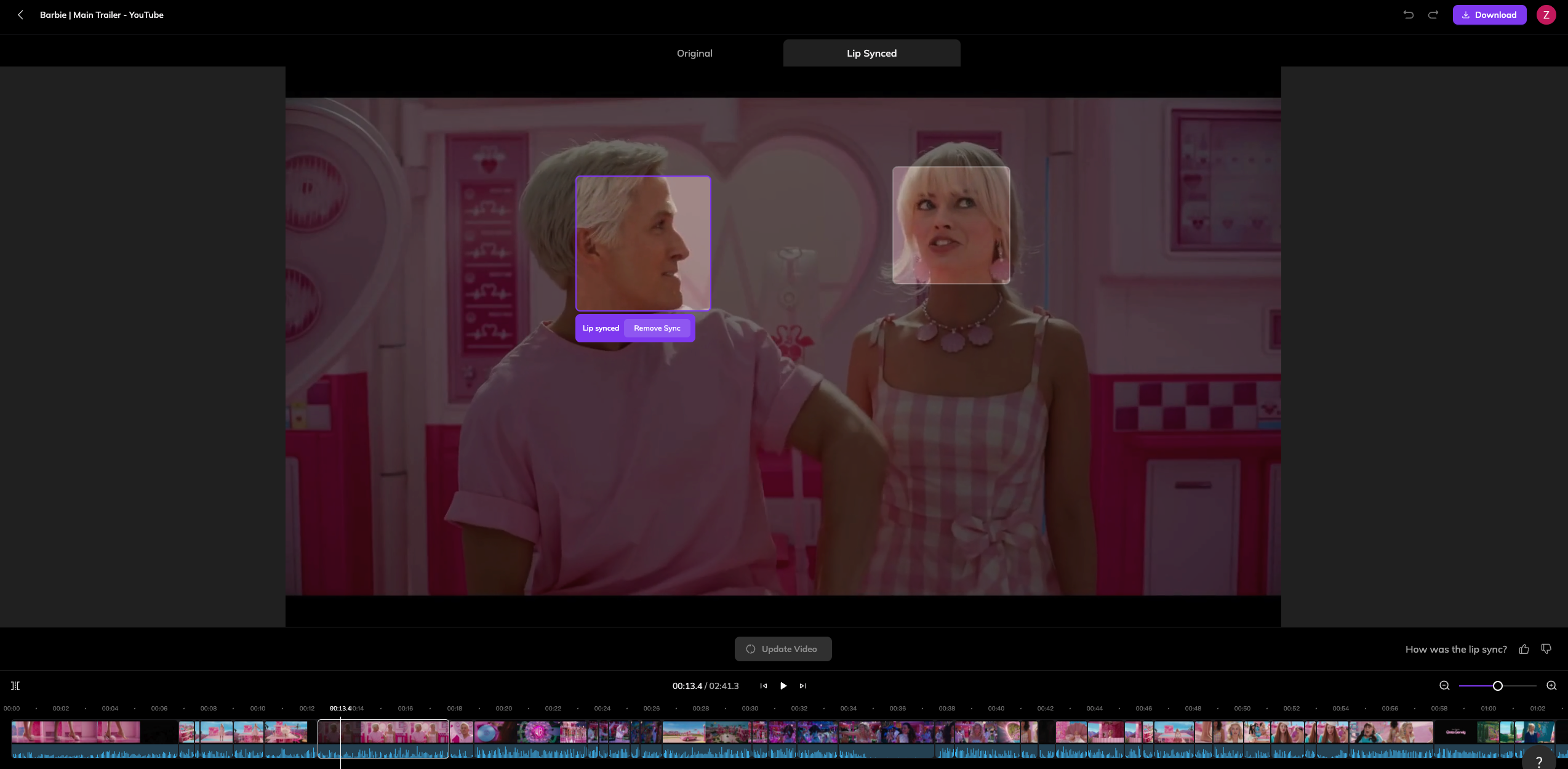Click the skip to start playback icon
This screenshot has height=769, width=1568.
pyautogui.click(x=764, y=686)
